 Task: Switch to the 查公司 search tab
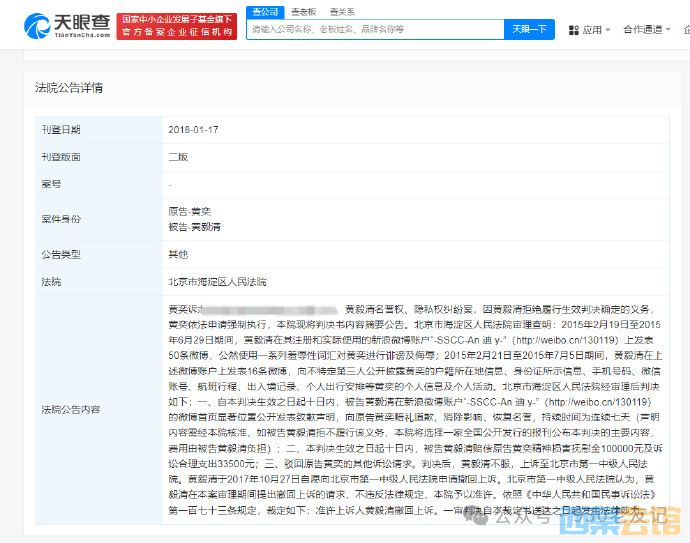click(x=265, y=11)
